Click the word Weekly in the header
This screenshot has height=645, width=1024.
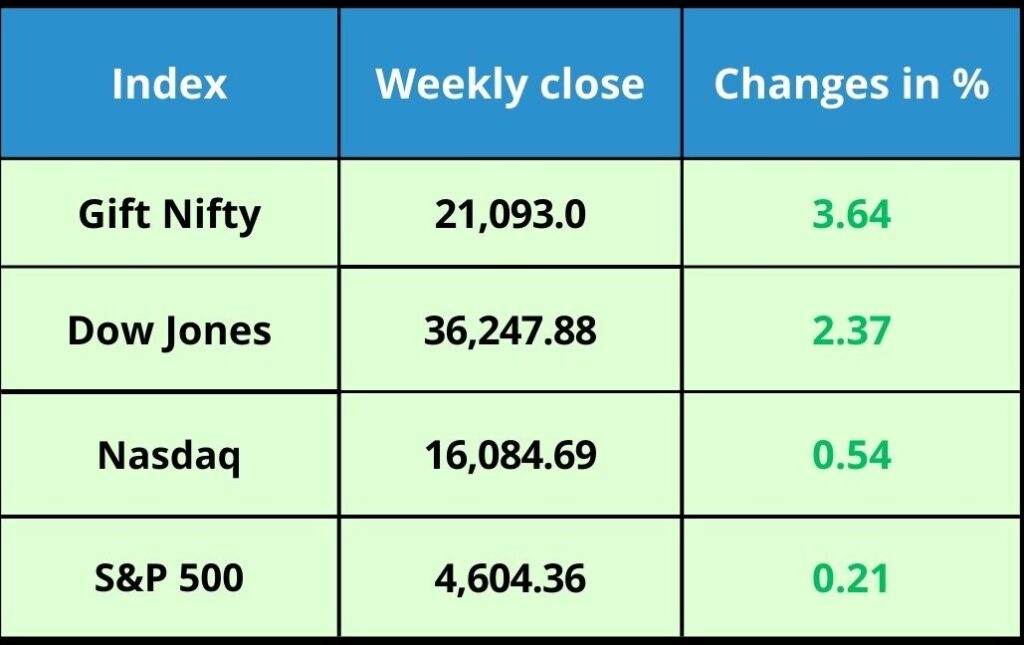[452, 85]
